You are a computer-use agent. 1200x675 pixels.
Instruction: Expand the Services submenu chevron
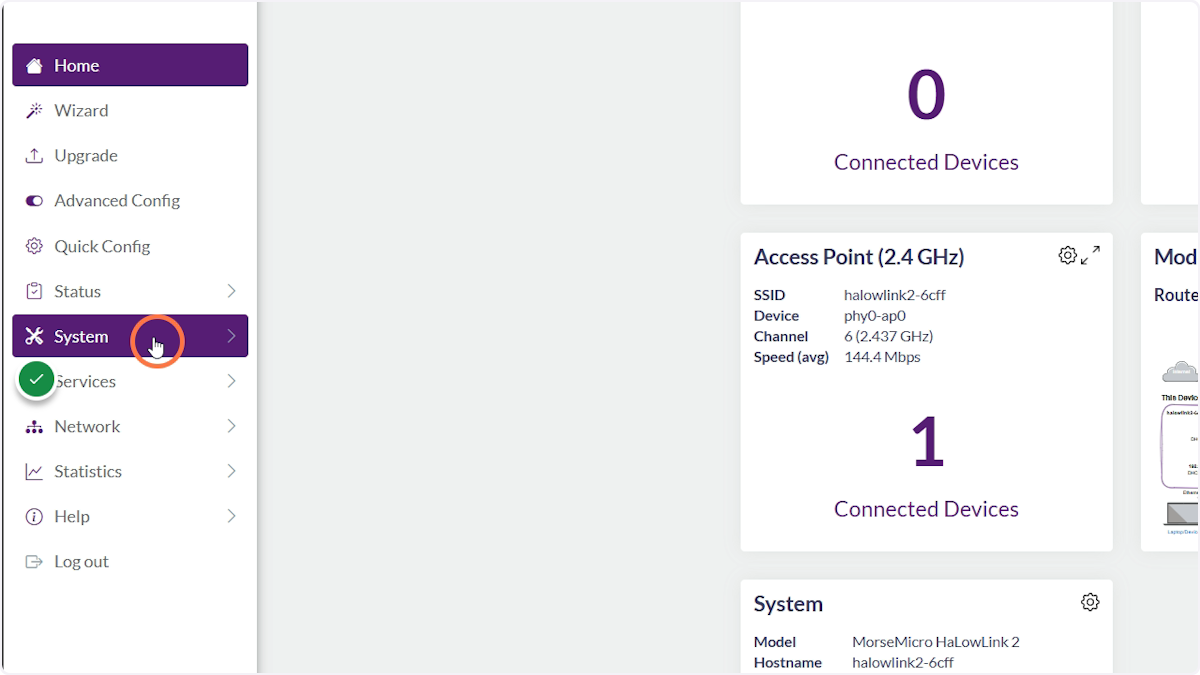click(231, 381)
